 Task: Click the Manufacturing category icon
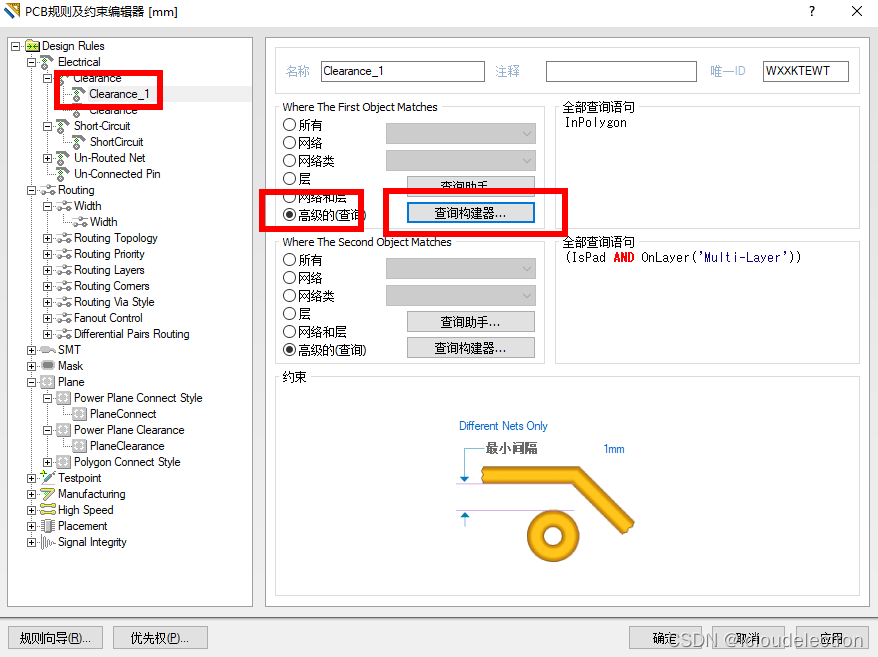(48, 494)
